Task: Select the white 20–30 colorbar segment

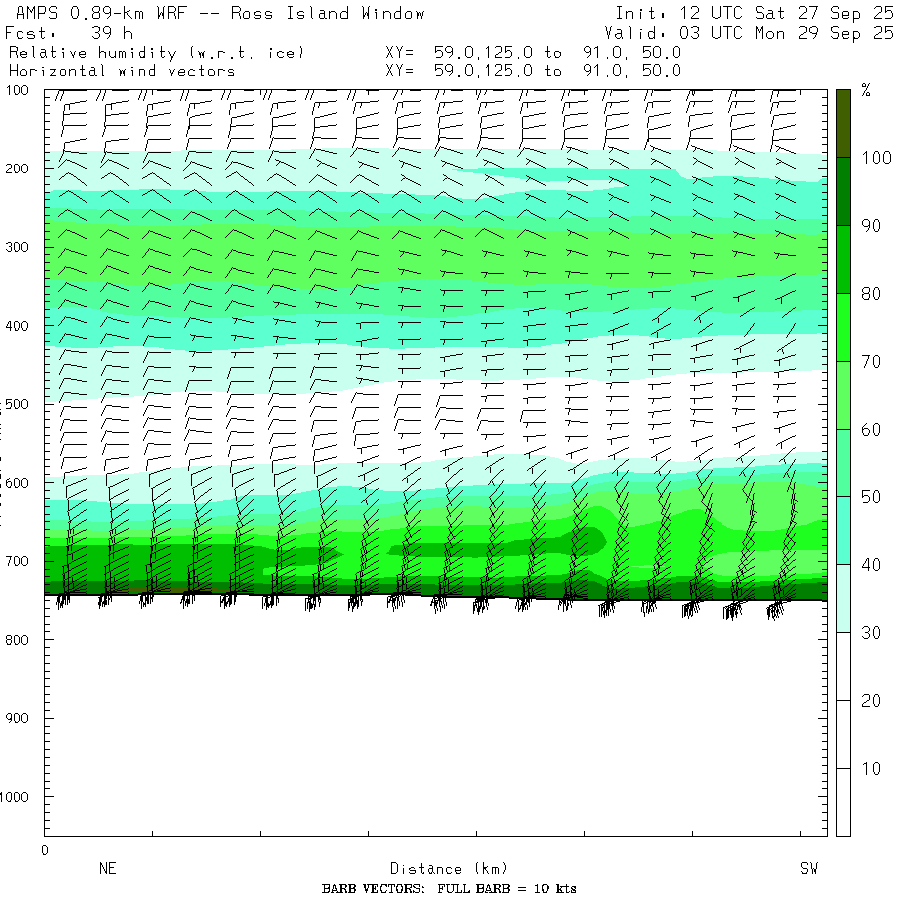Action: click(843, 666)
